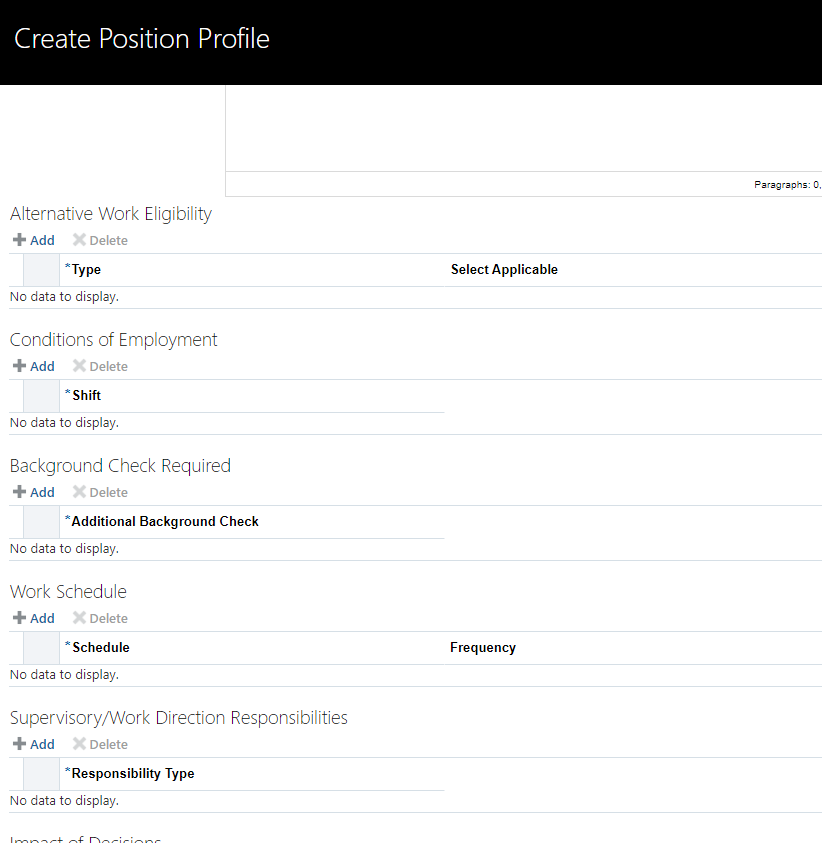Delete the selected Alternative Work Eligibility row
The image size is (822, 843).
[x=100, y=240]
